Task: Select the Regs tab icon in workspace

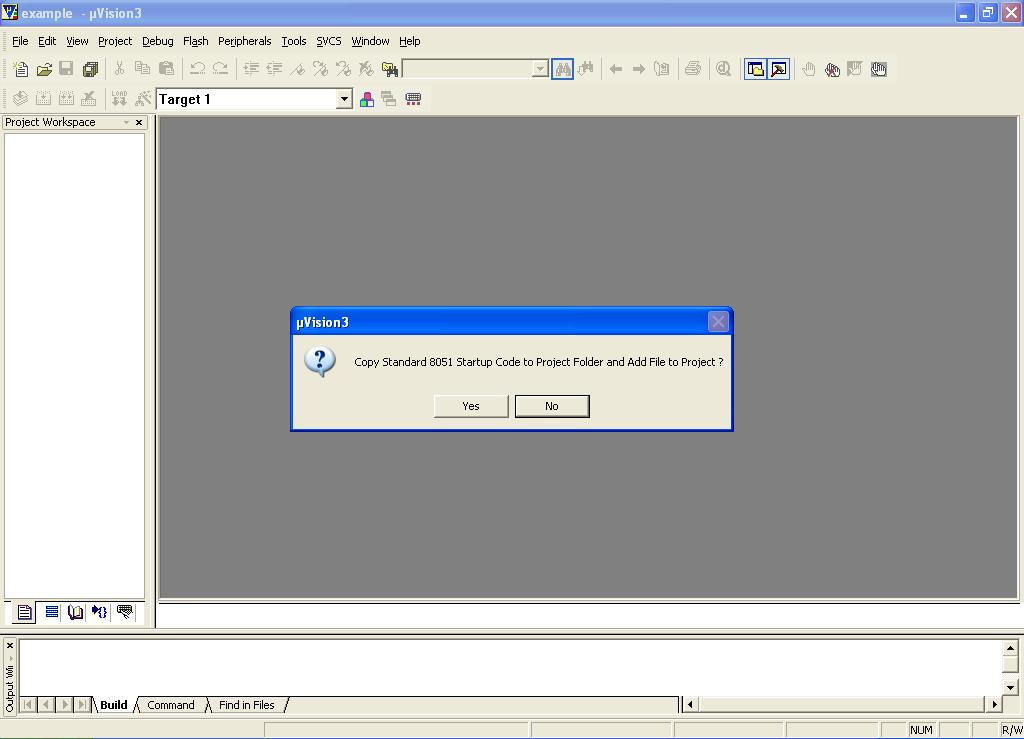Action: 51,612
